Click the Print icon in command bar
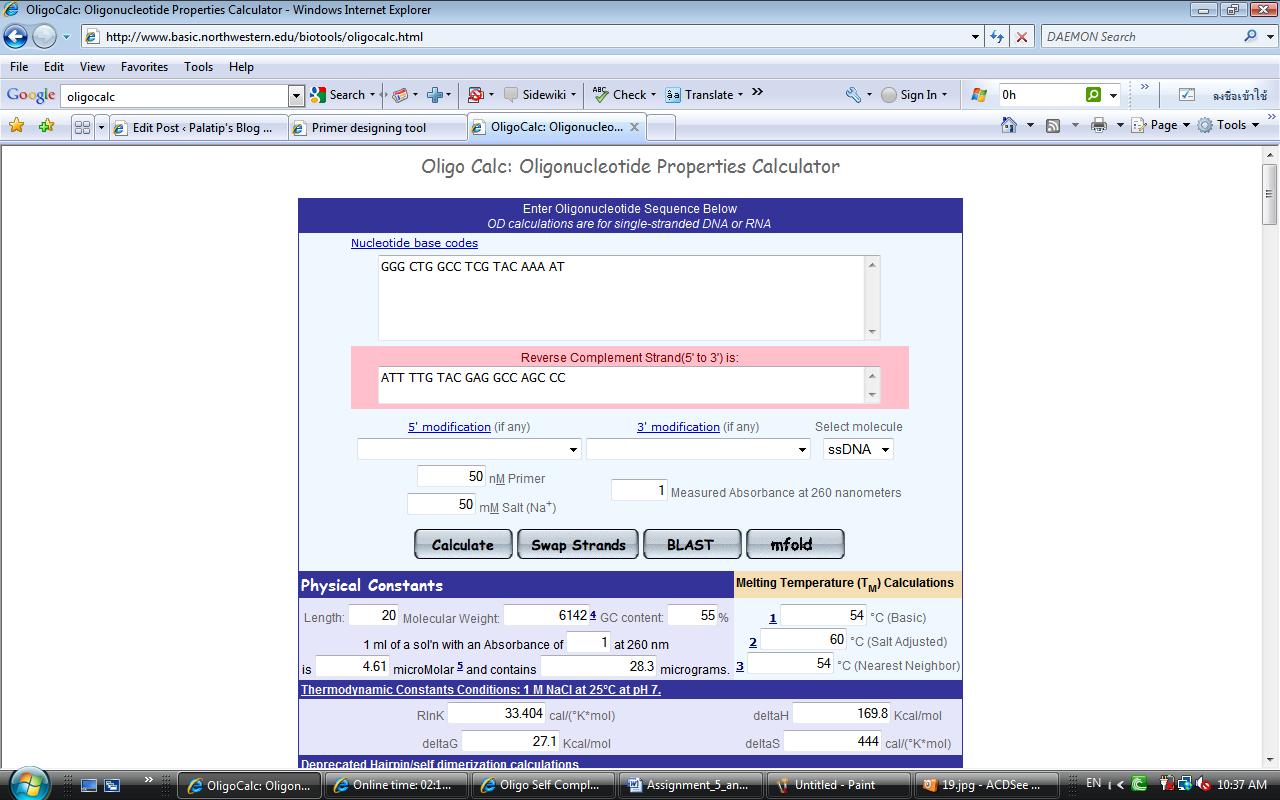1280x800 pixels. [1099, 125]
